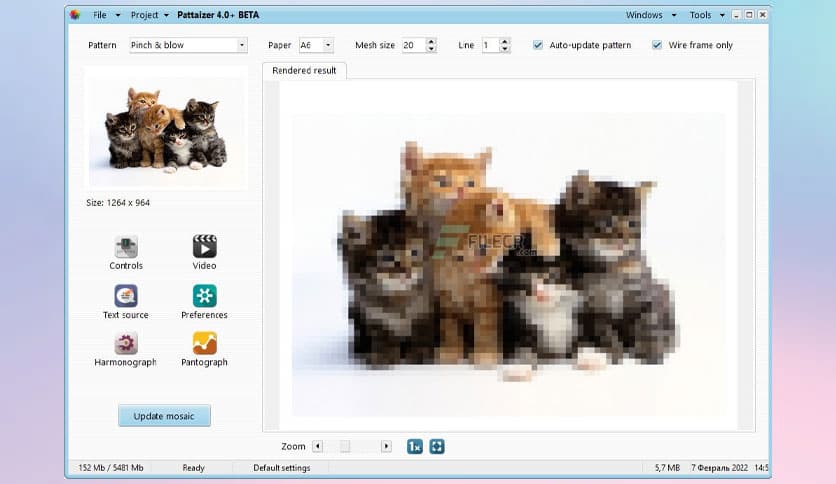Viewport: 836px width, 484px height.
Task: Increase Line value with up arrow
Action: (504, 41)
